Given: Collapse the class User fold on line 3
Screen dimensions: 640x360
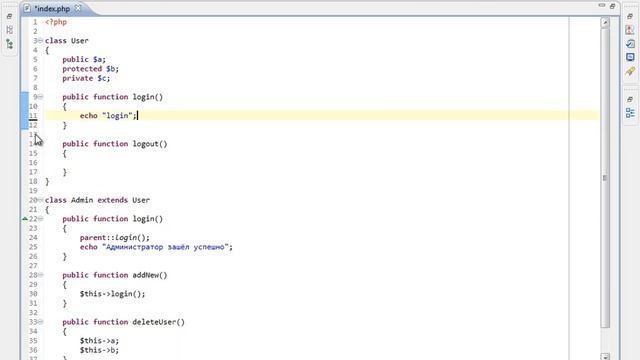Looking at the screenshot, I should [40, 41].
